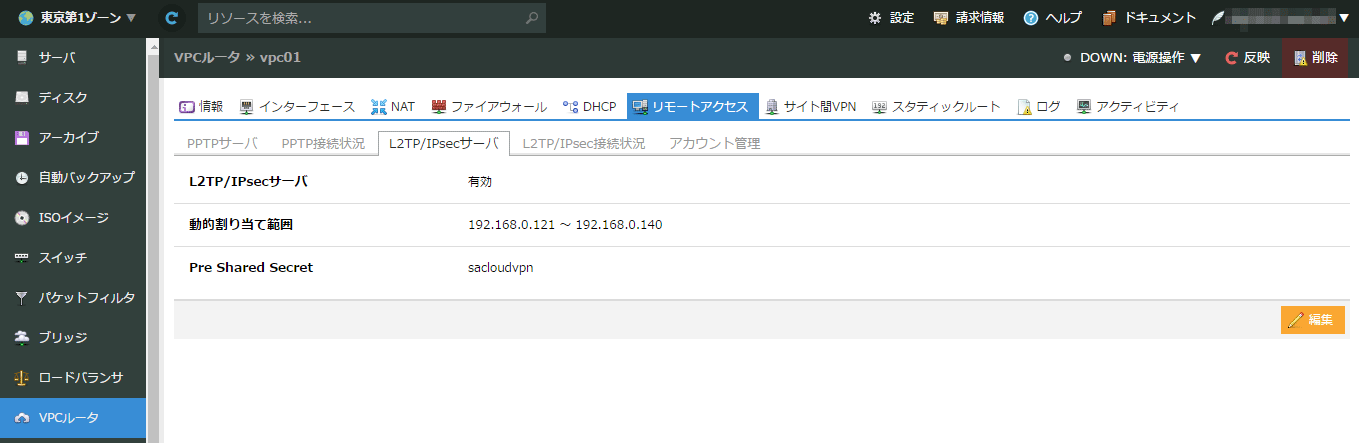The width and height of the screenshot is (1359, 443).
Task: Click the feather account icon
Action: pyautogui.click(x=1218, y=18)
